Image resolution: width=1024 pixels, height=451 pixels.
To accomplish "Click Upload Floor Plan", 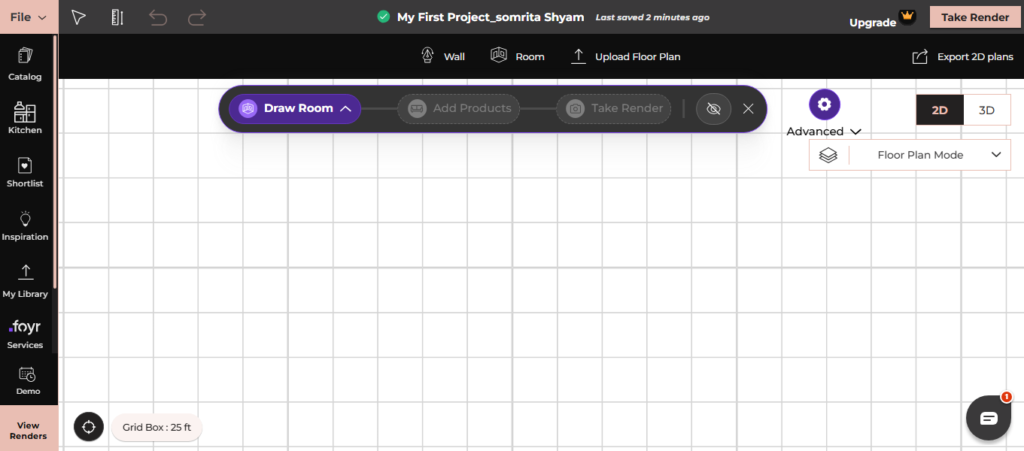I will pyautogui.click(x=626, y=56).
